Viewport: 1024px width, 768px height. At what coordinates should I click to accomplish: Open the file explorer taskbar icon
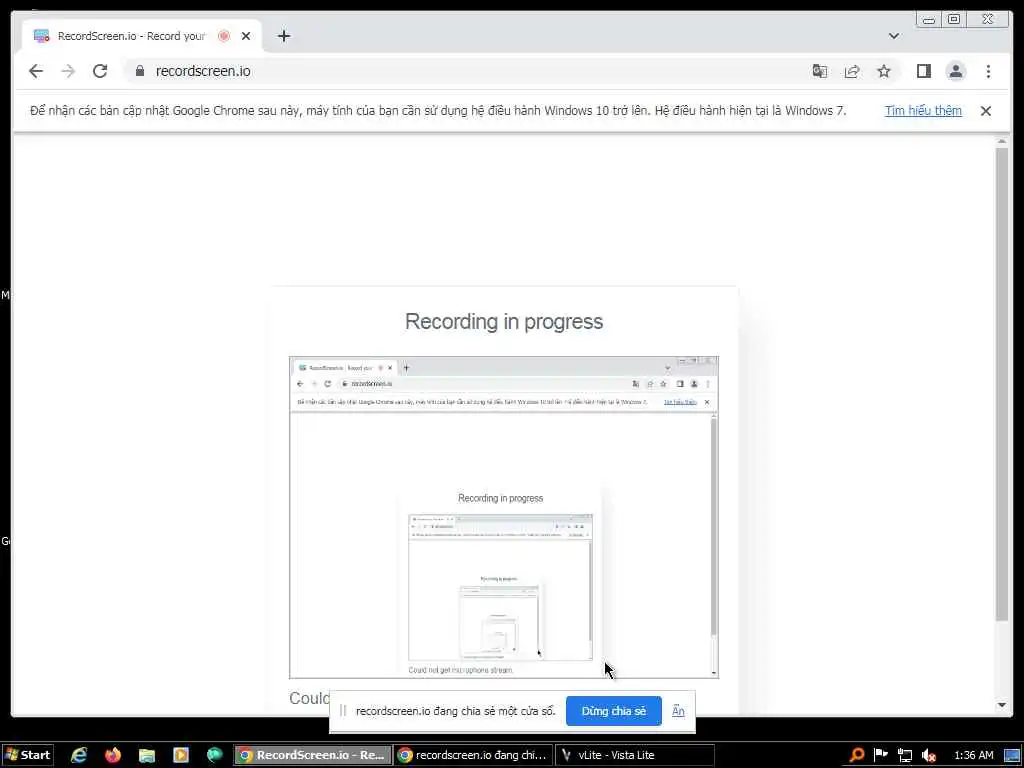click(147, 755)
